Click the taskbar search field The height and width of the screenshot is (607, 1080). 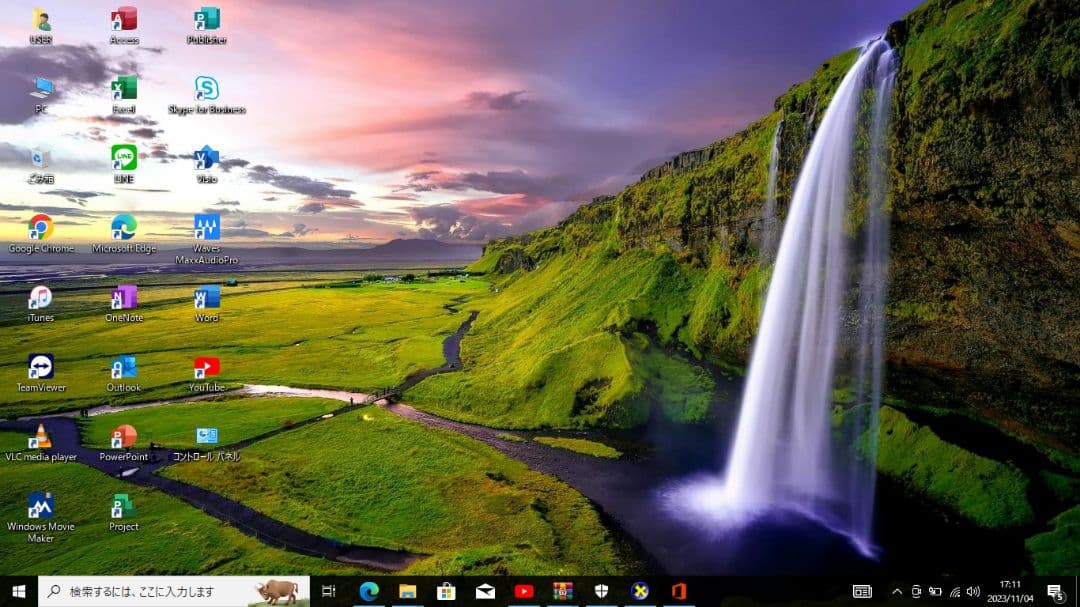tap(160, 591)
